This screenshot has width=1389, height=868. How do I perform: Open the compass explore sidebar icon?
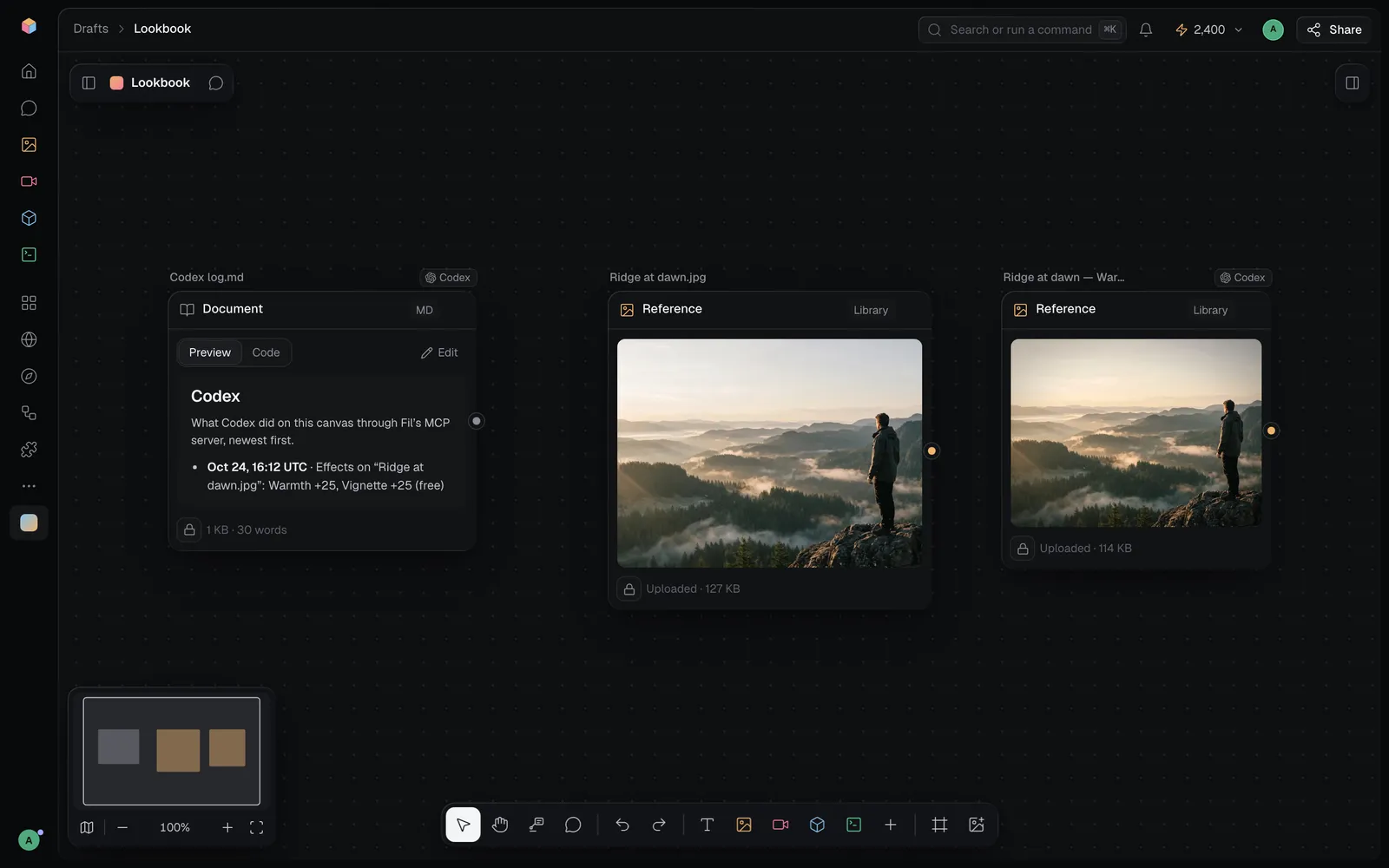[29, 376]
